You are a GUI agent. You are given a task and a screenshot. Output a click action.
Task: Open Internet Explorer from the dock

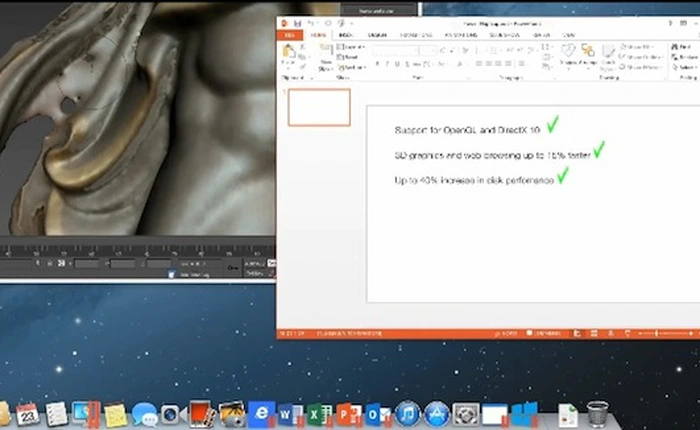pyautogui.click(x=261, y=413)
